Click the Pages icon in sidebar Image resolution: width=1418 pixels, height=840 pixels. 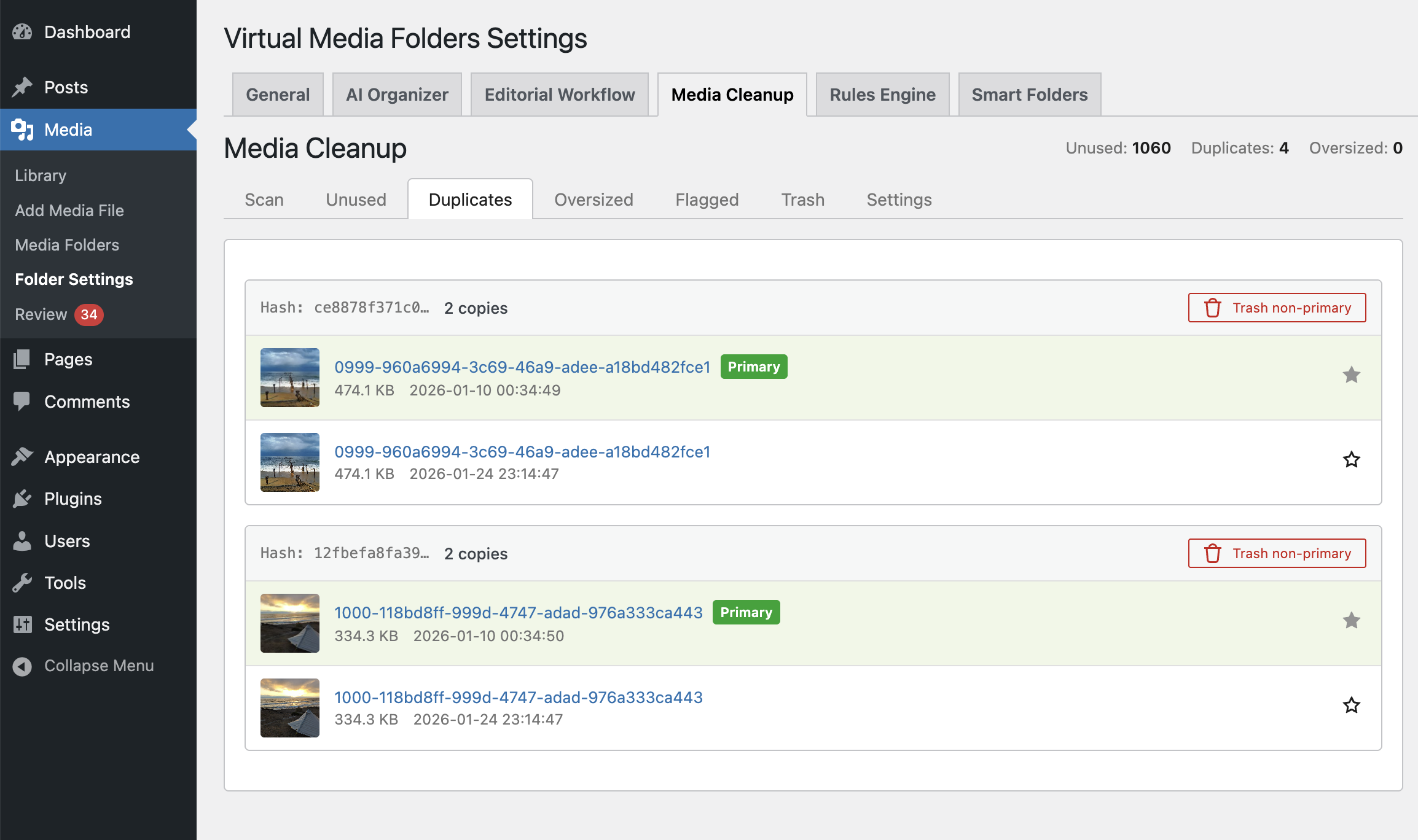22,359
